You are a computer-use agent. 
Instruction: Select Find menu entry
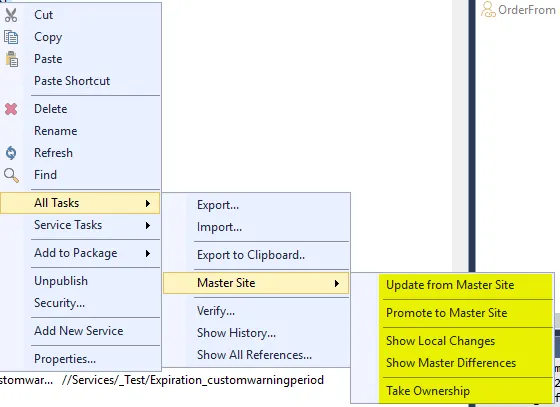81,175
